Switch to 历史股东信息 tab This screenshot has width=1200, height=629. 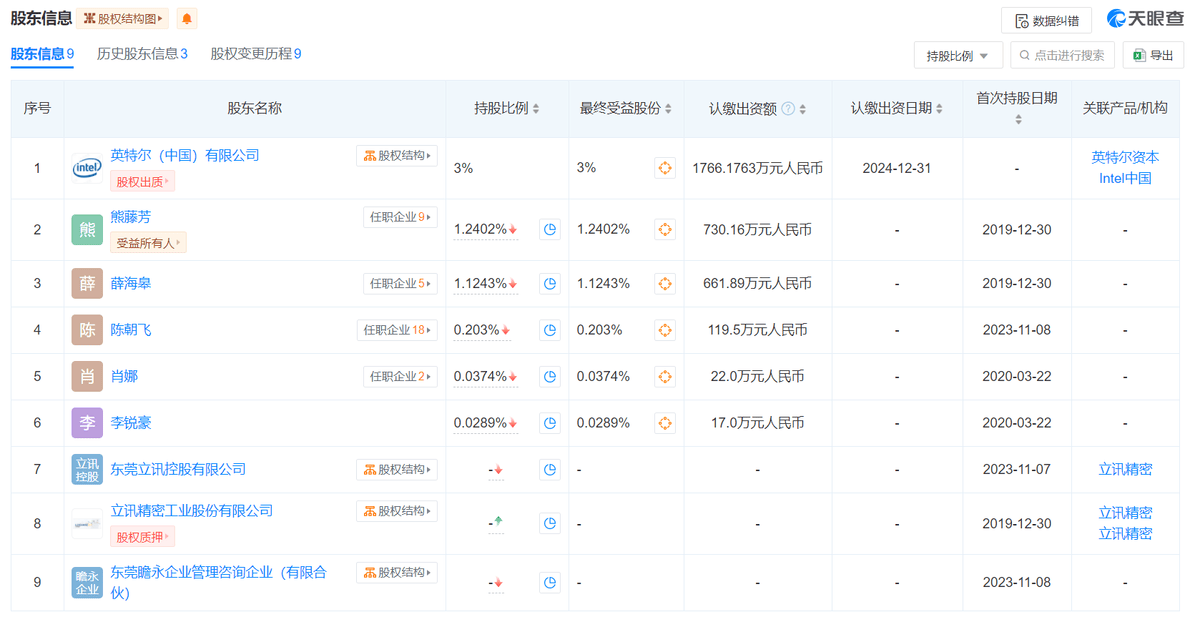coord(142,54)
